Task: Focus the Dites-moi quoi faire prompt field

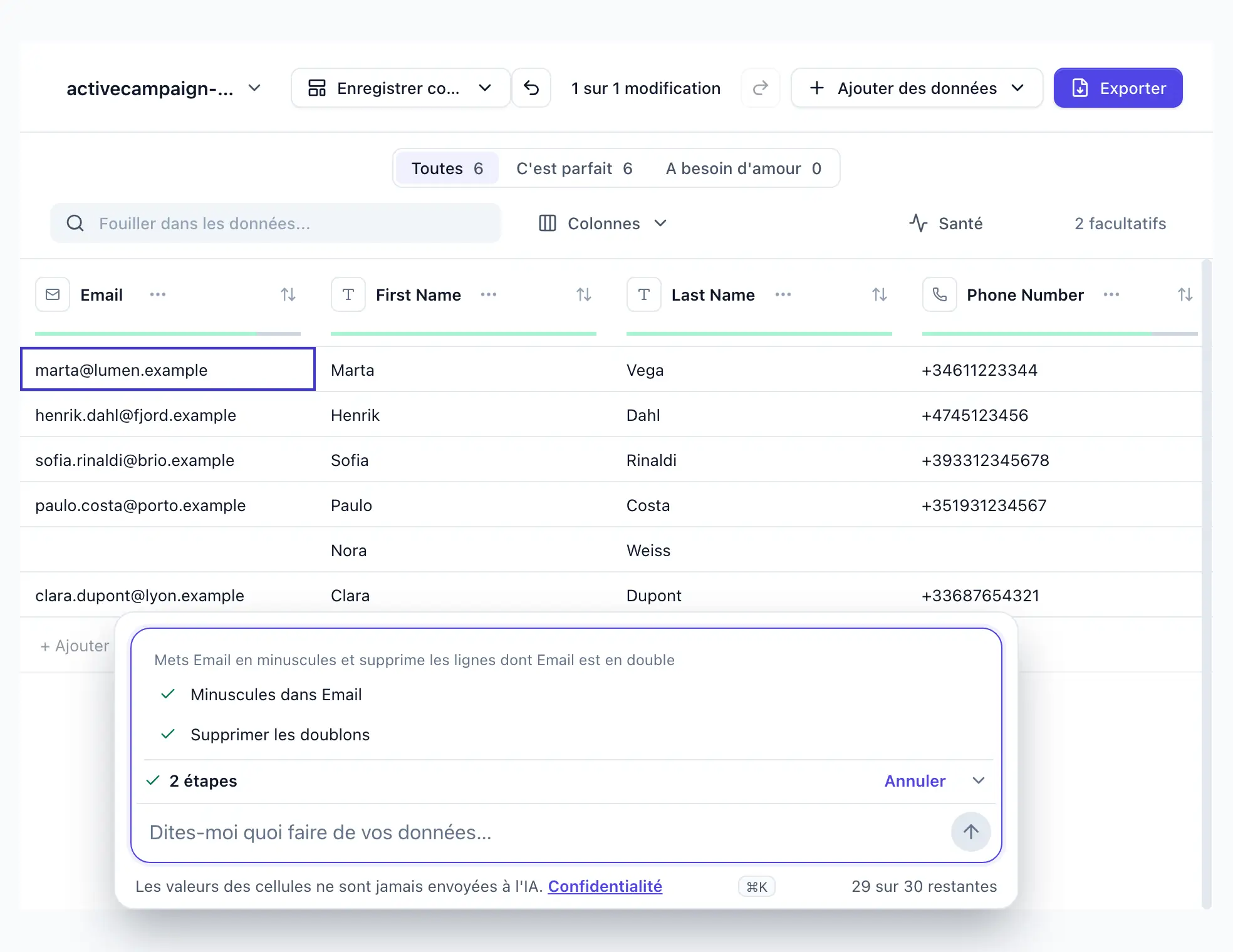Action: 545,832
